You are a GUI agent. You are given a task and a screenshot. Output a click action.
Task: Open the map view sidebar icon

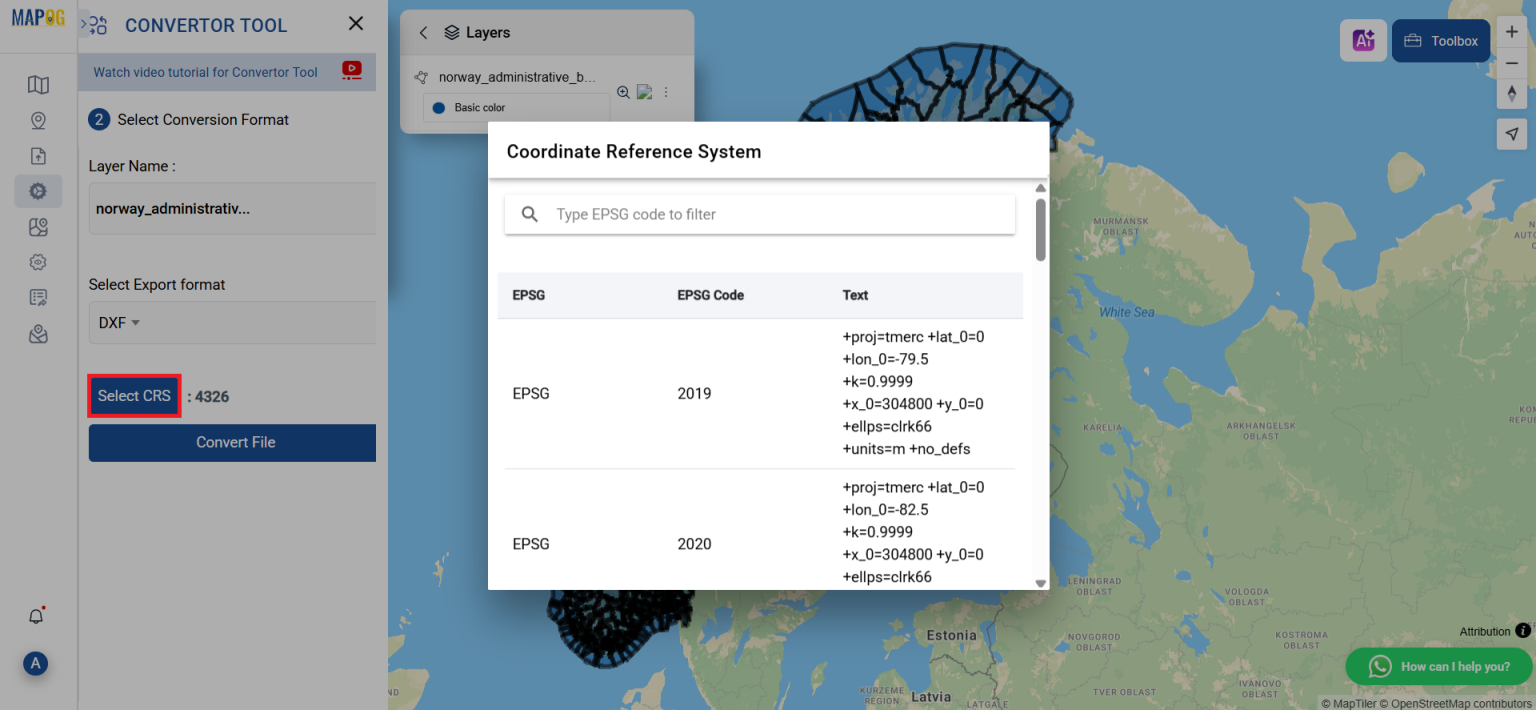[x=38, y=84]
